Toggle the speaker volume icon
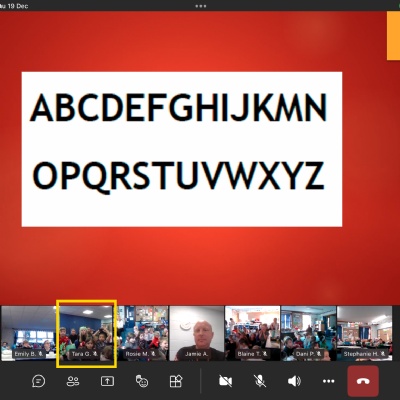 pos(294,381)
